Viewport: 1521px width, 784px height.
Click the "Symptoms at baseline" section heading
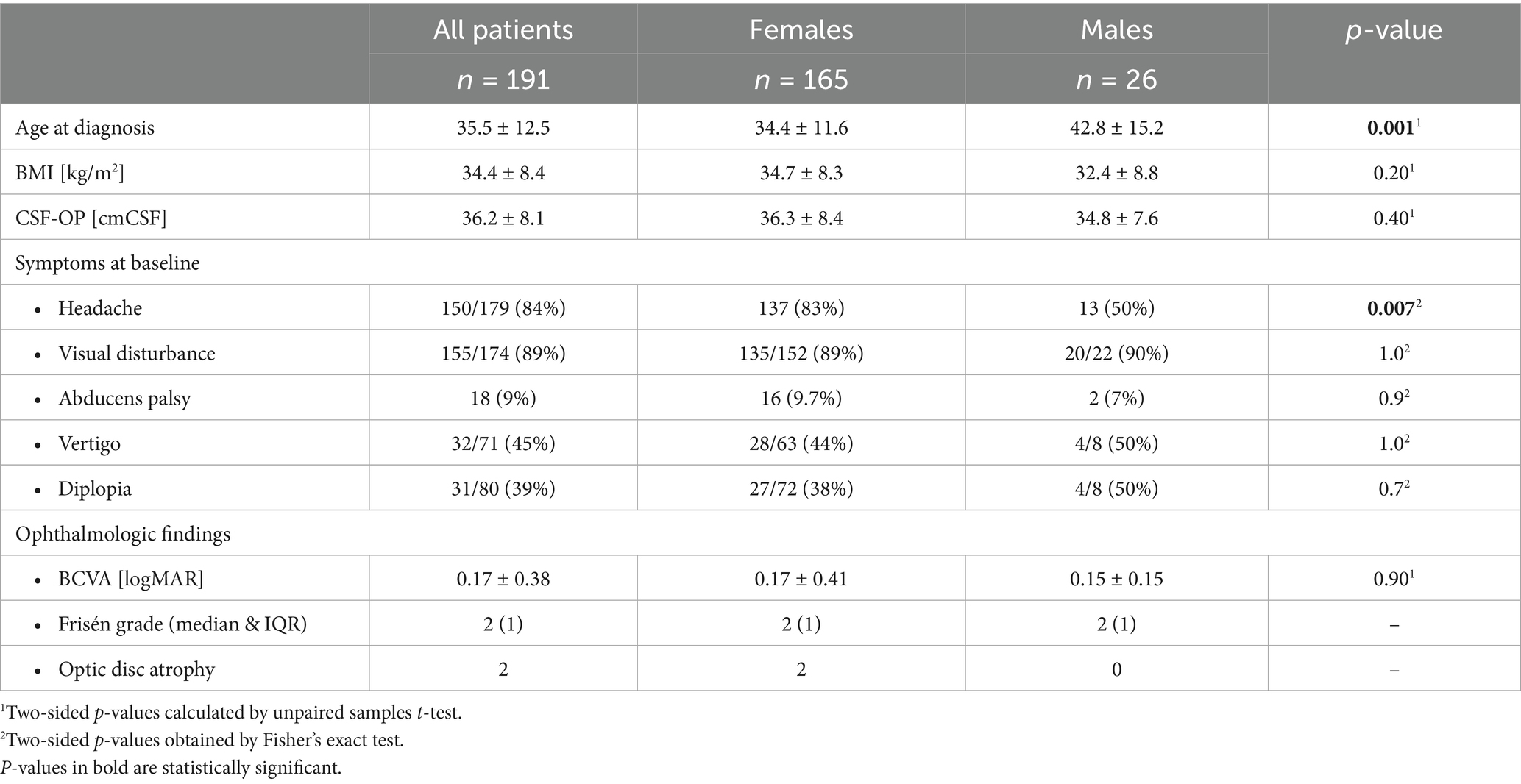tap(107, 263)
